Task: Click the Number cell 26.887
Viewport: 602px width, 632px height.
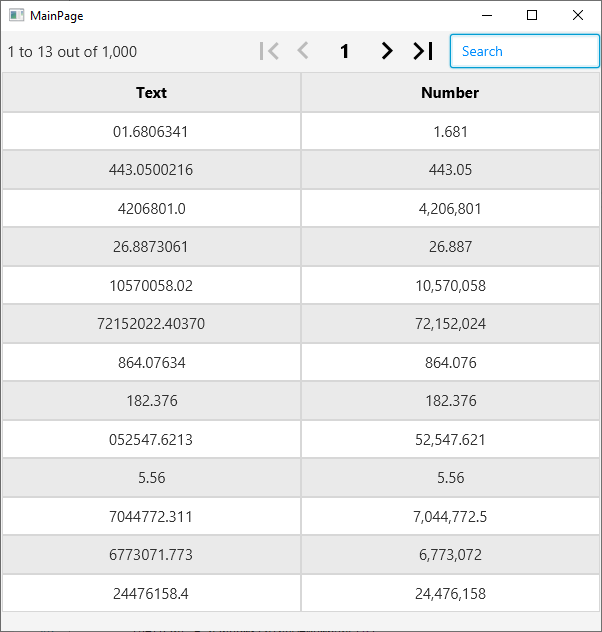Action: pyautogui.click(x=450, y=247)
